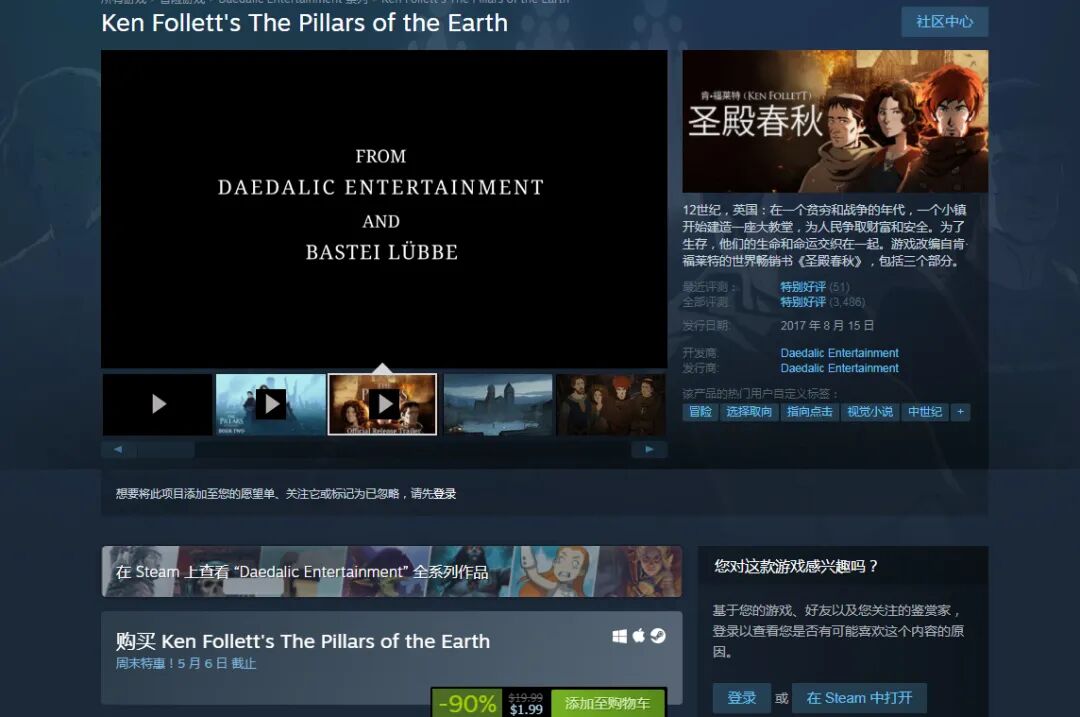Viewport: 1080px width, 717px height.
Task: Play the first black trailer thumbnail
Action: (158, 404)
